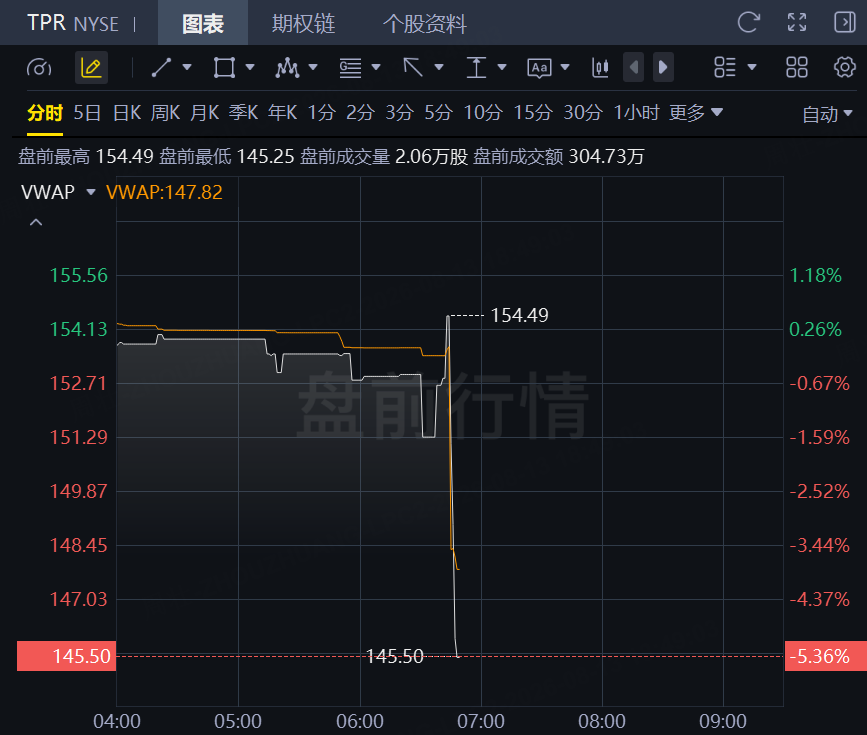This screenshot has width=867, height=735.
Task: Select the 分时 timeframe
Action: (45, 113)
